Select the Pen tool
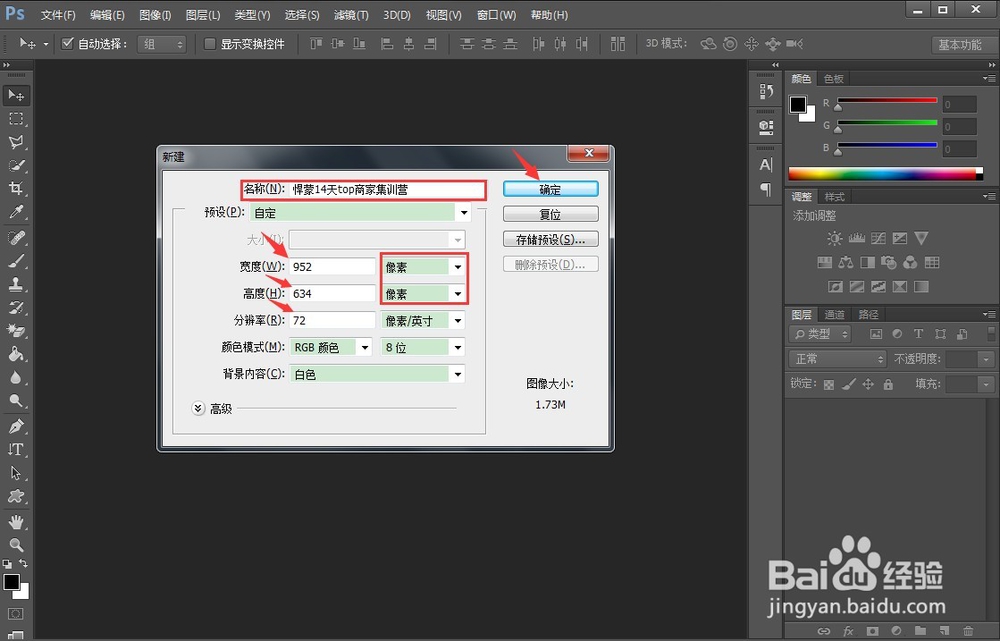1000x641 pixels. click(x=16, y=426)
